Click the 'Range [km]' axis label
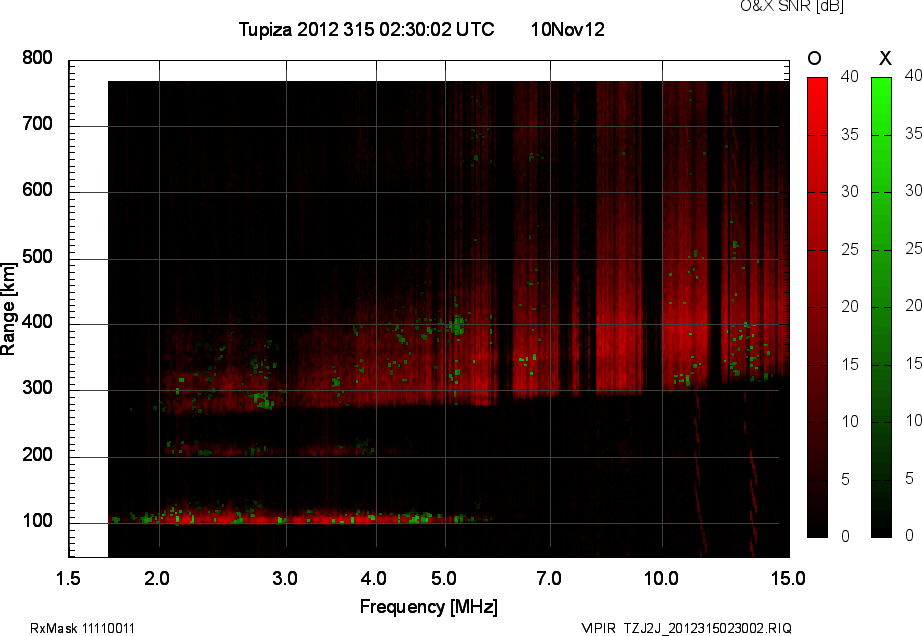Viewport: 922px width, 636px height. tap(8, 309)
